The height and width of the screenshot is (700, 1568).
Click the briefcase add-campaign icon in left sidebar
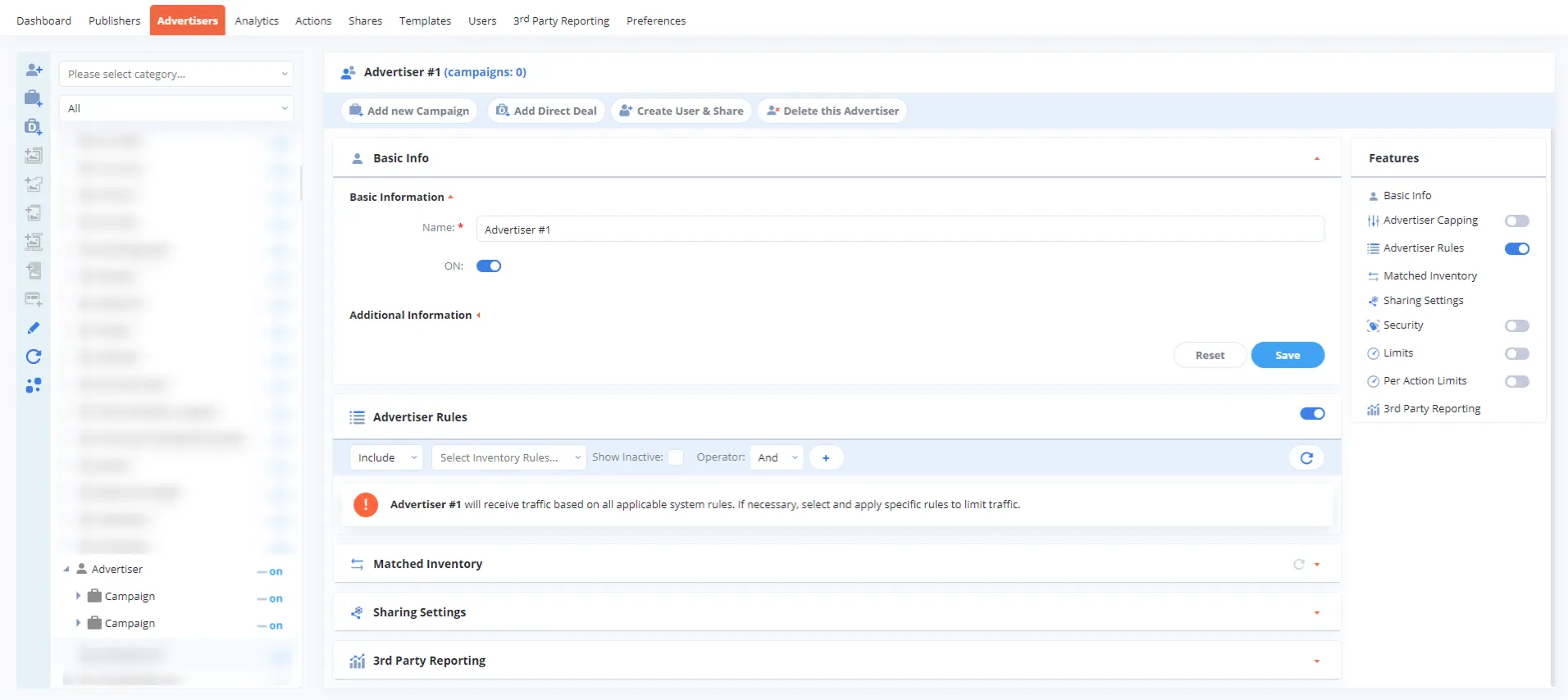[x=34, y=98]
